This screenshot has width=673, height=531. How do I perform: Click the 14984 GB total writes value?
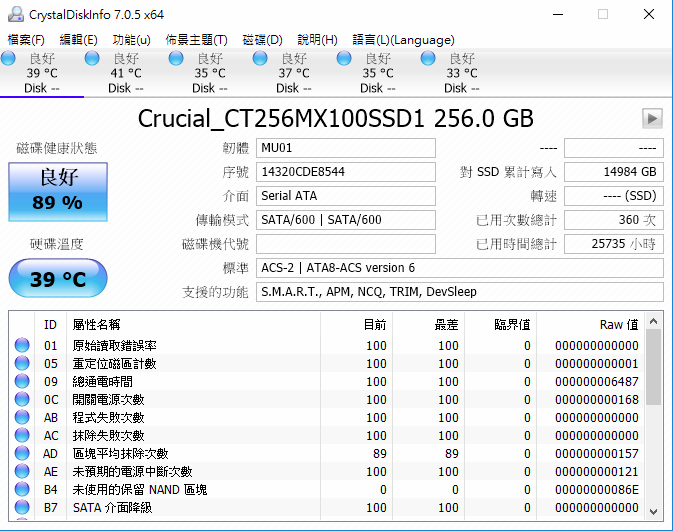click(x=614, y=172)
